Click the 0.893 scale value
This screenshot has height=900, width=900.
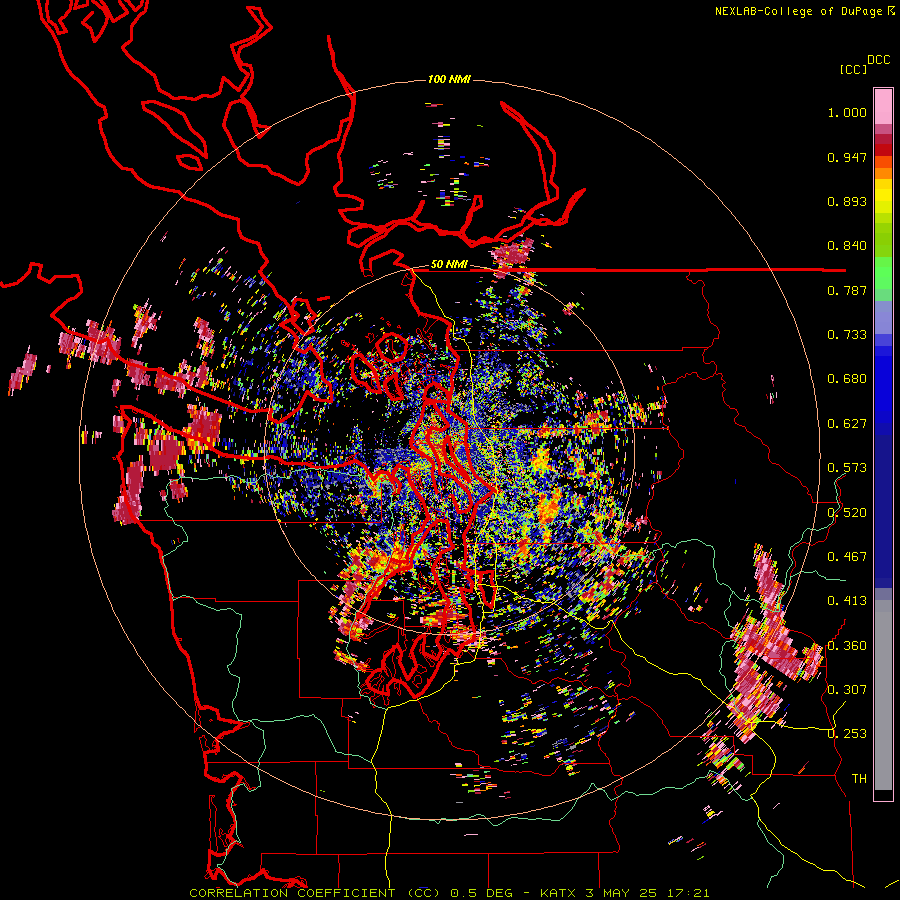[847, 201]
